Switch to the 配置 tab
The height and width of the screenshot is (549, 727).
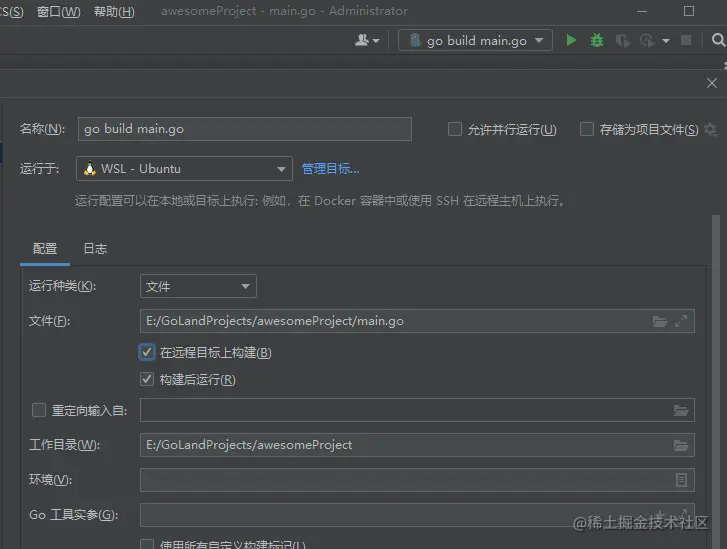[45, 249]
